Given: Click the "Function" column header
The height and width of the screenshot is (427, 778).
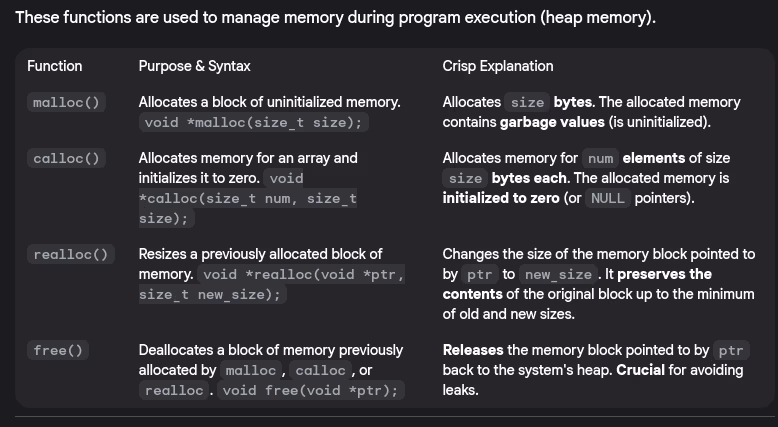Looking at the screenshot, I should point(55,66).
